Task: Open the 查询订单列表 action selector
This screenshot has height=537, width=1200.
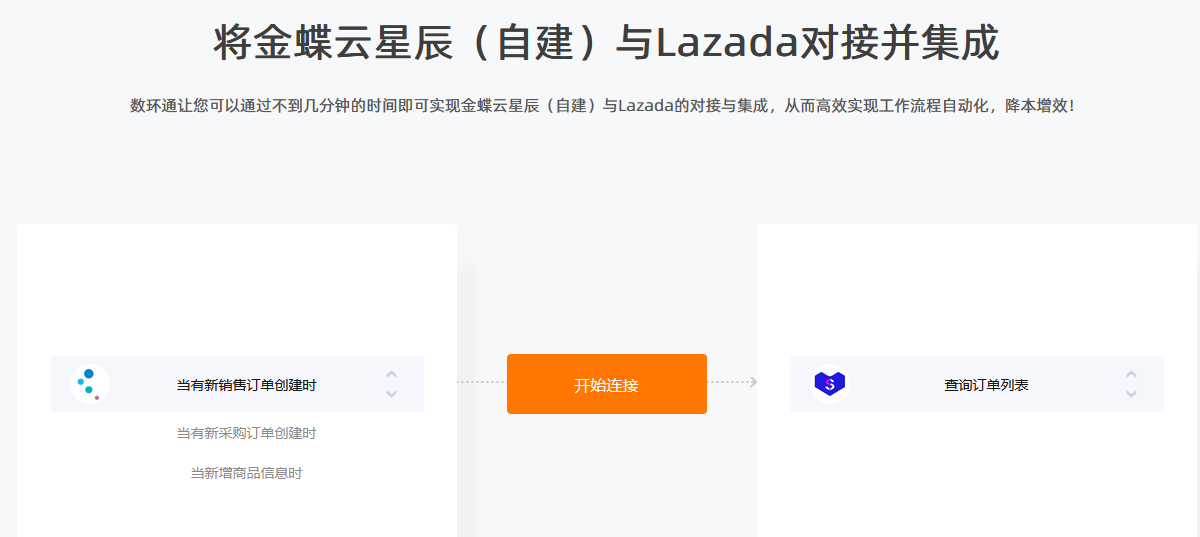Action: (x=977, y=384)
